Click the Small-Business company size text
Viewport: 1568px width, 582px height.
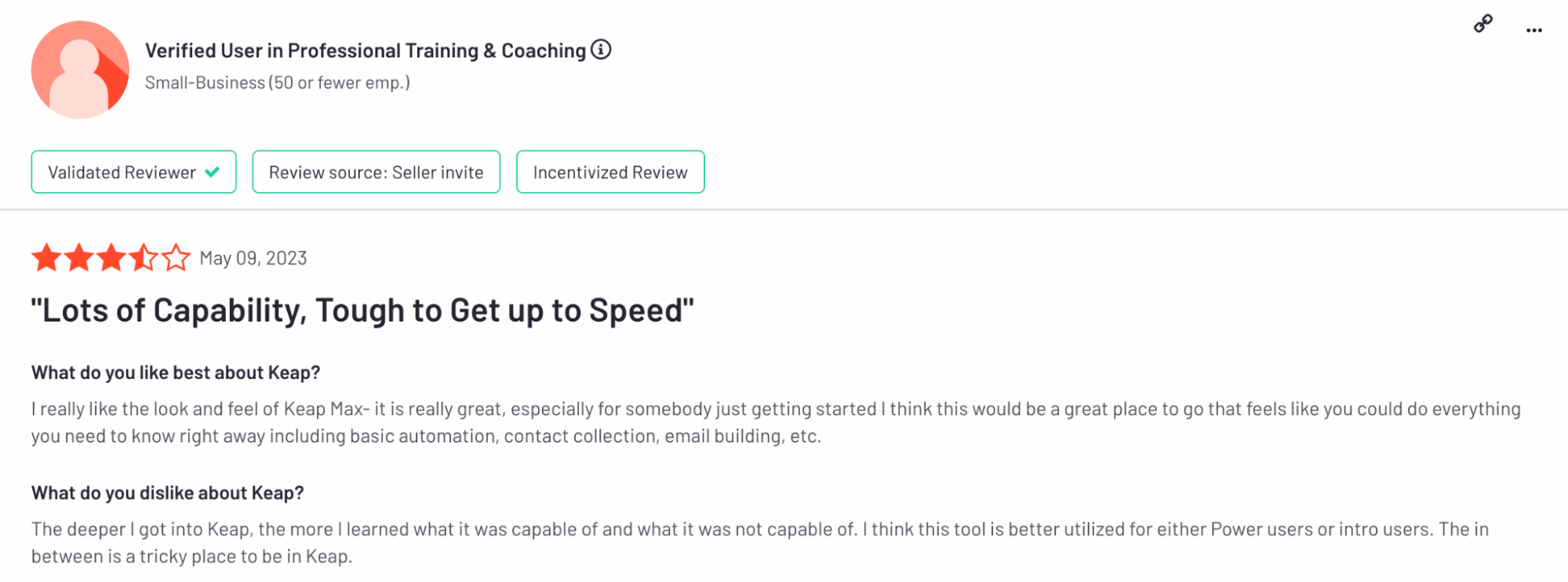278,82
